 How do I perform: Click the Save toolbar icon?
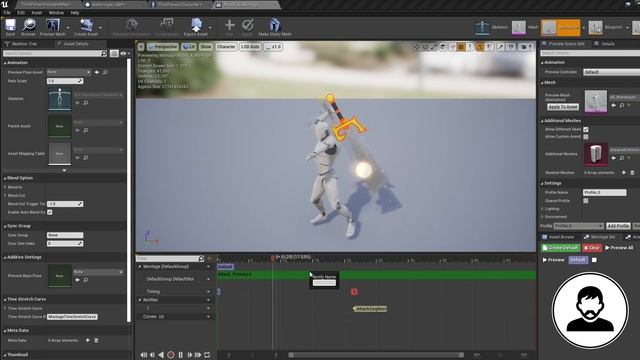point(10,25)
